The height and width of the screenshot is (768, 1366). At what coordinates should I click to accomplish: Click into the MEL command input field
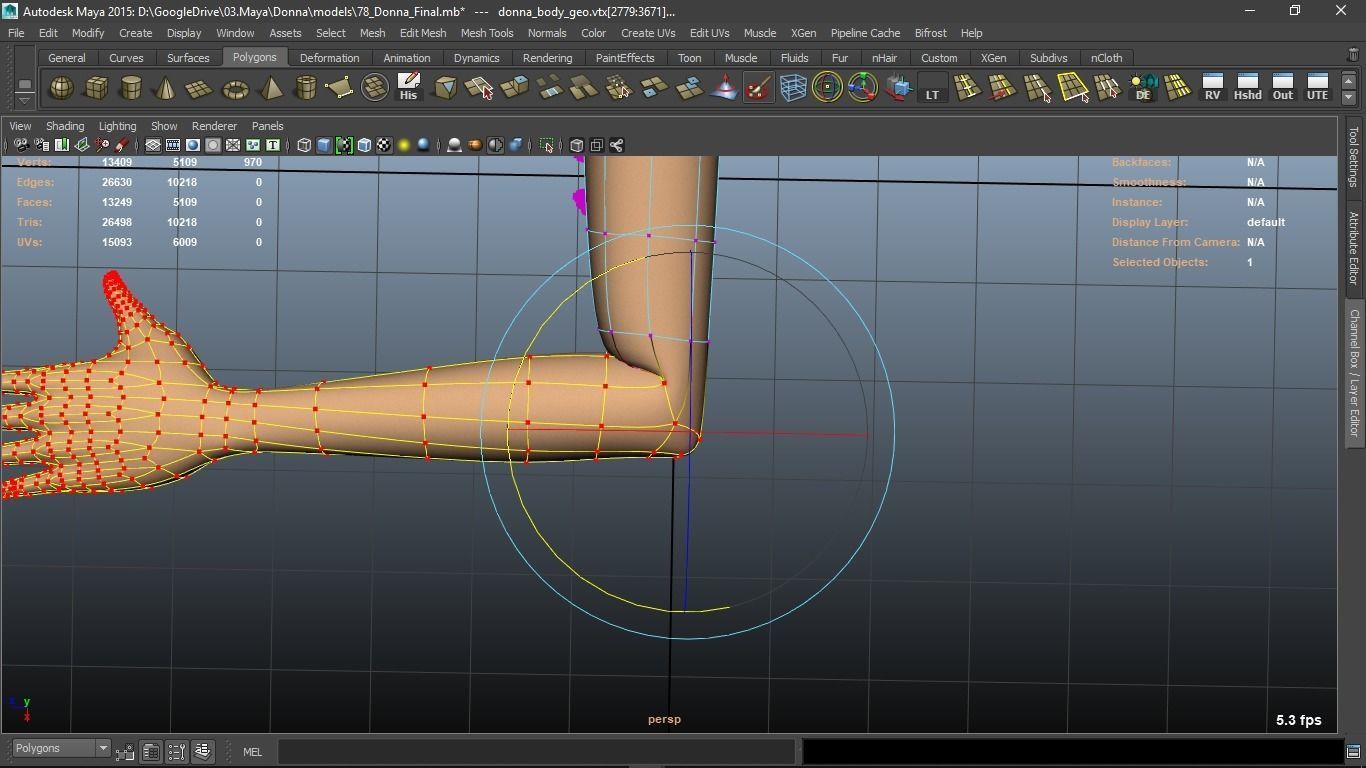[x=536, y=752]
